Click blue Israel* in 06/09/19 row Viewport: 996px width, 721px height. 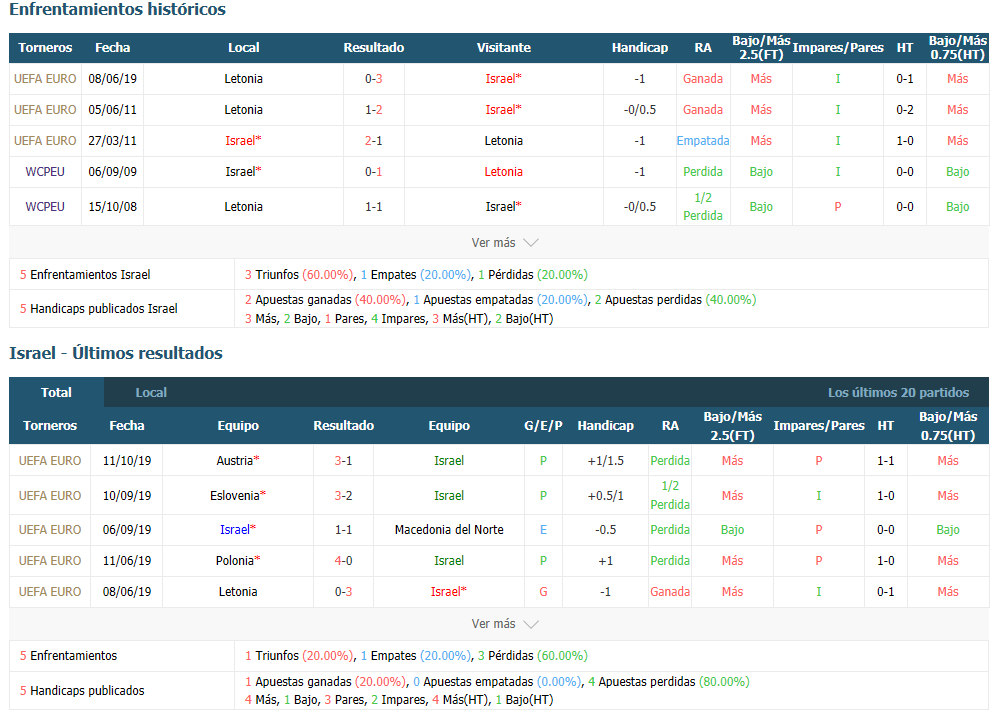[x=238, y=530]
